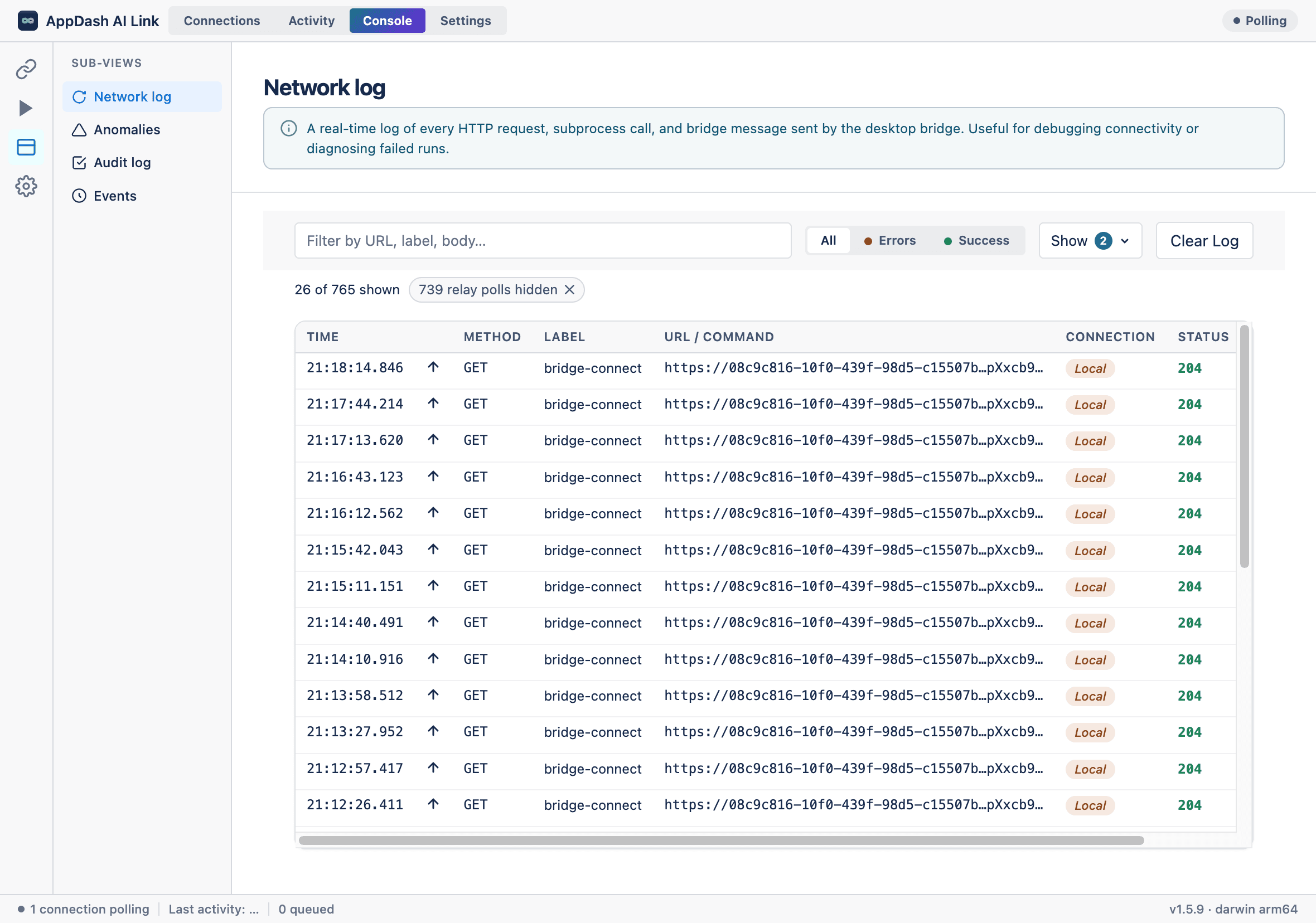Click '1 connection polling' in status bar
The width and height of the screenshot is (1316, 923).
point(89,909)
